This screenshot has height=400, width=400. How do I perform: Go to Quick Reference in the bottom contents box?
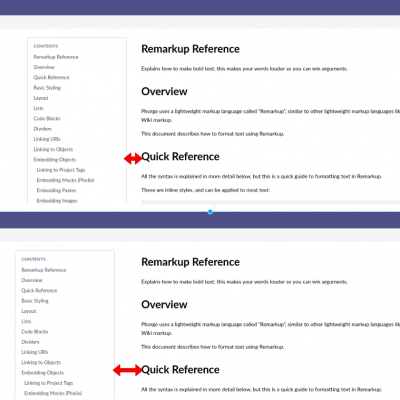coord(39,290)
